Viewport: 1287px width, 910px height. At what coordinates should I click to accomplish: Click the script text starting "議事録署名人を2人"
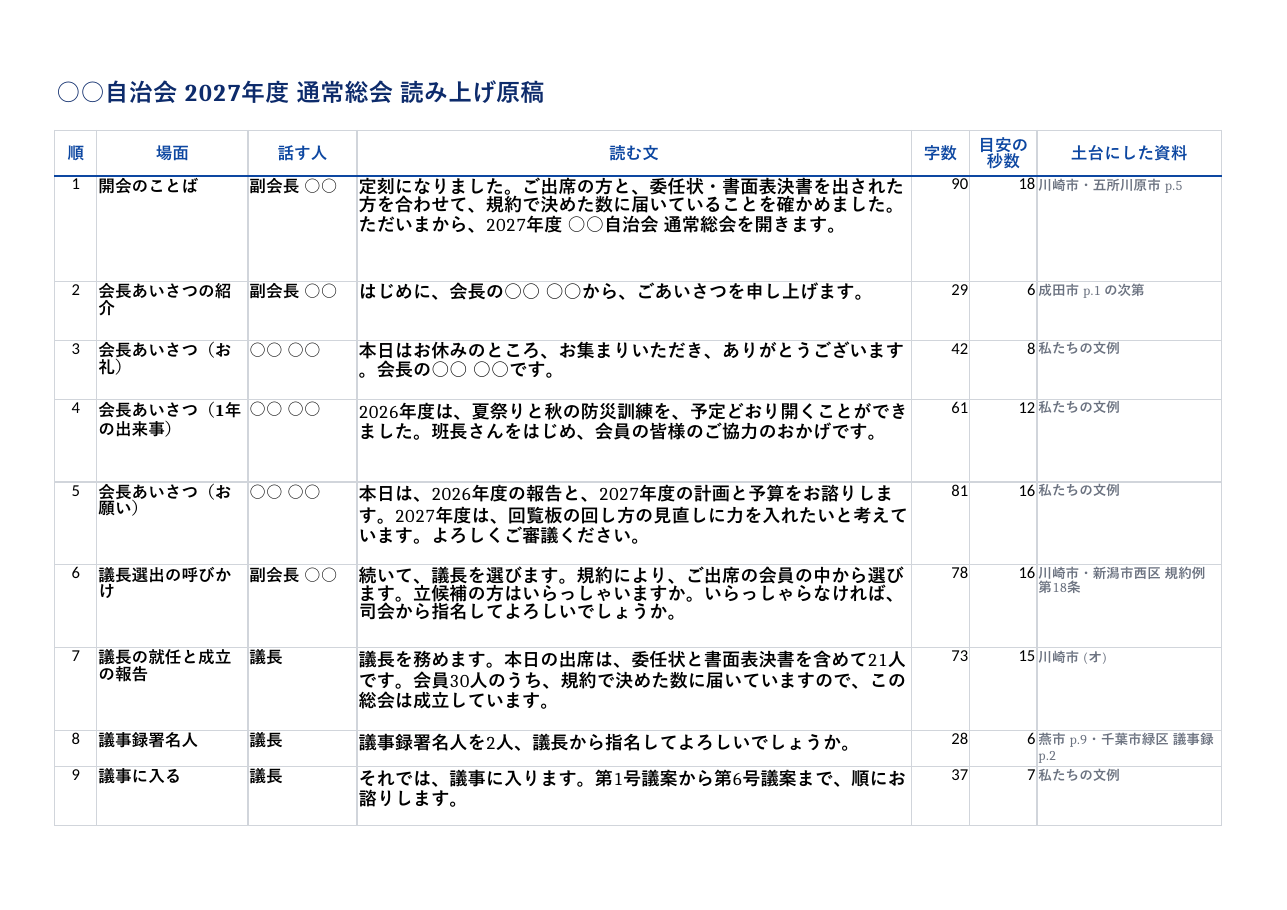click(x=605, y=742)
